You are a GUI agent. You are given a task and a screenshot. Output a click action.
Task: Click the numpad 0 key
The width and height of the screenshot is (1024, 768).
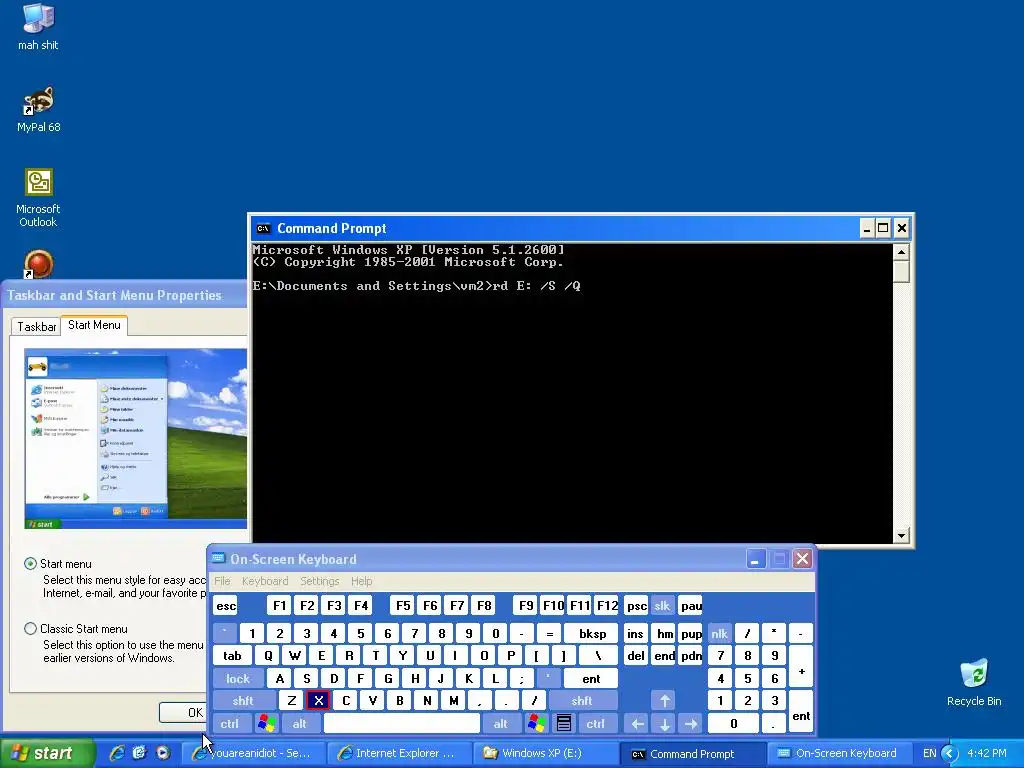coord(733,724)
